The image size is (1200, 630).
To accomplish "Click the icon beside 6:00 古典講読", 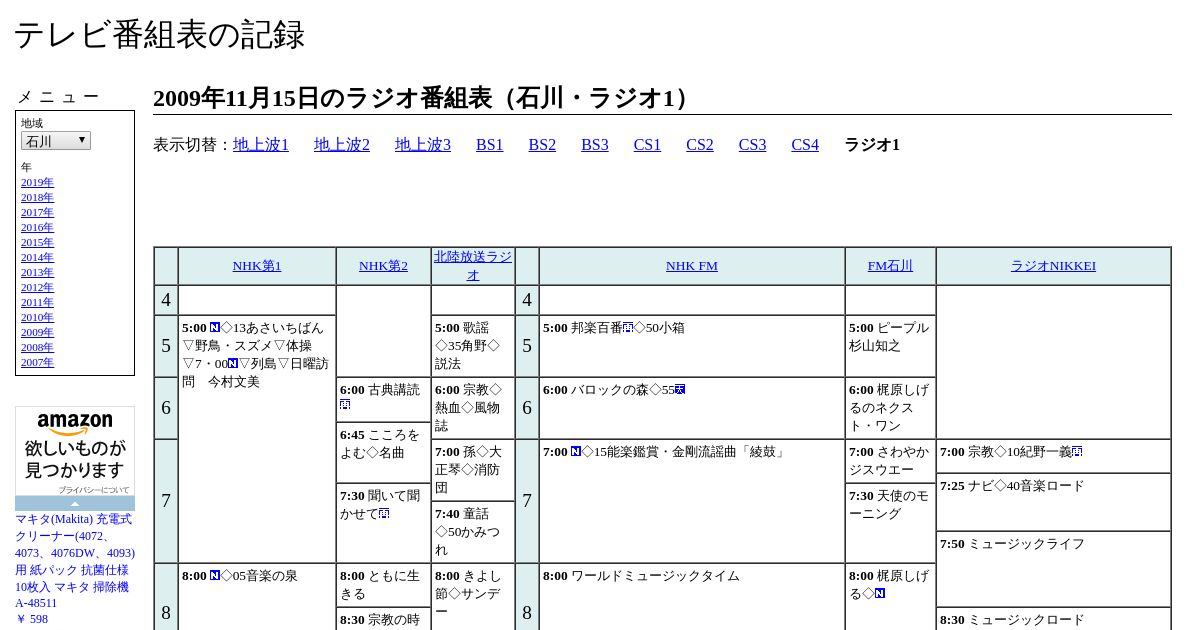I will 345,404.
